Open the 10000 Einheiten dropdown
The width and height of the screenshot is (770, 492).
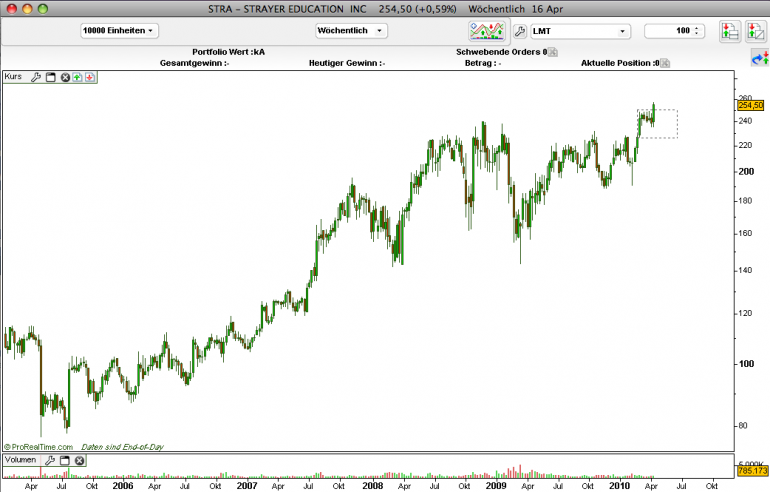pos(119,30)
